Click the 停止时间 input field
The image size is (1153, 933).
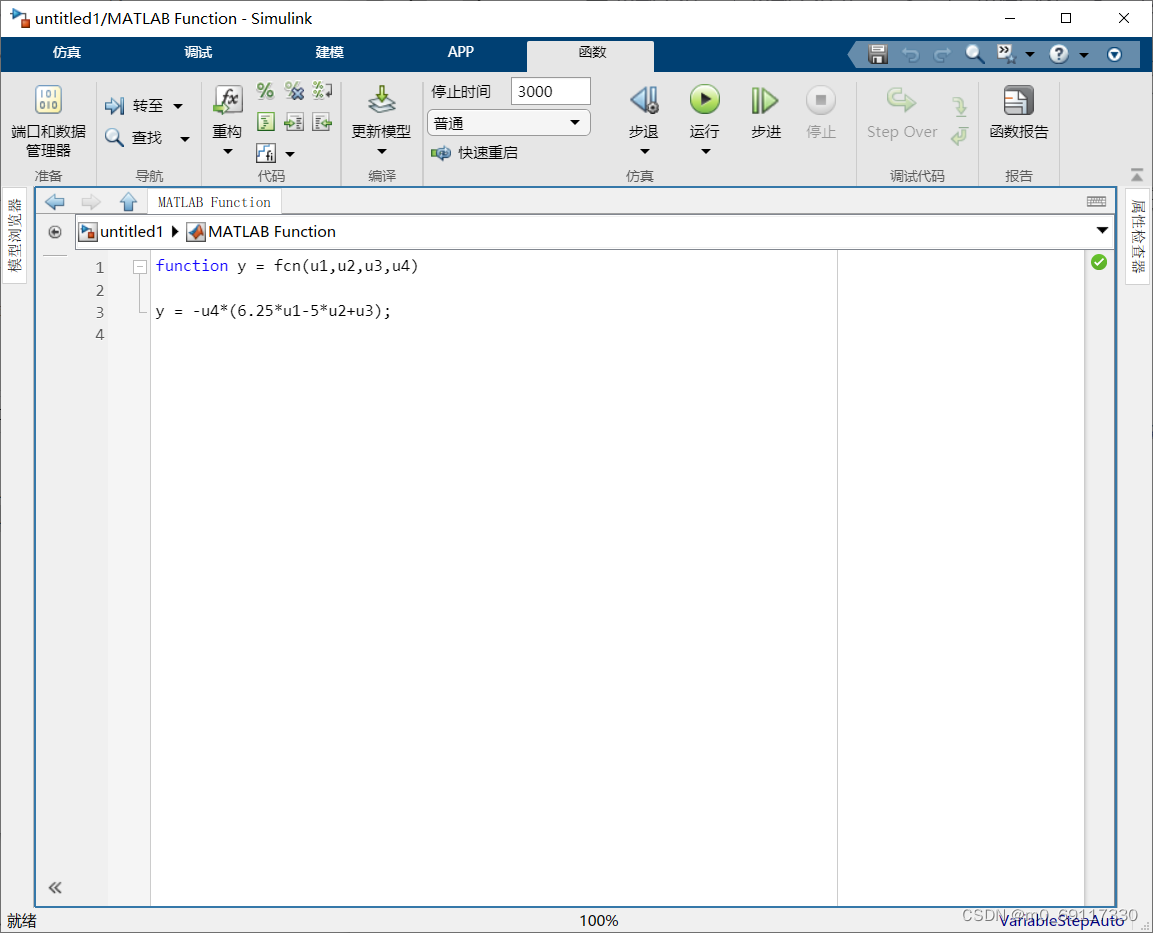(x=551, y=91)
